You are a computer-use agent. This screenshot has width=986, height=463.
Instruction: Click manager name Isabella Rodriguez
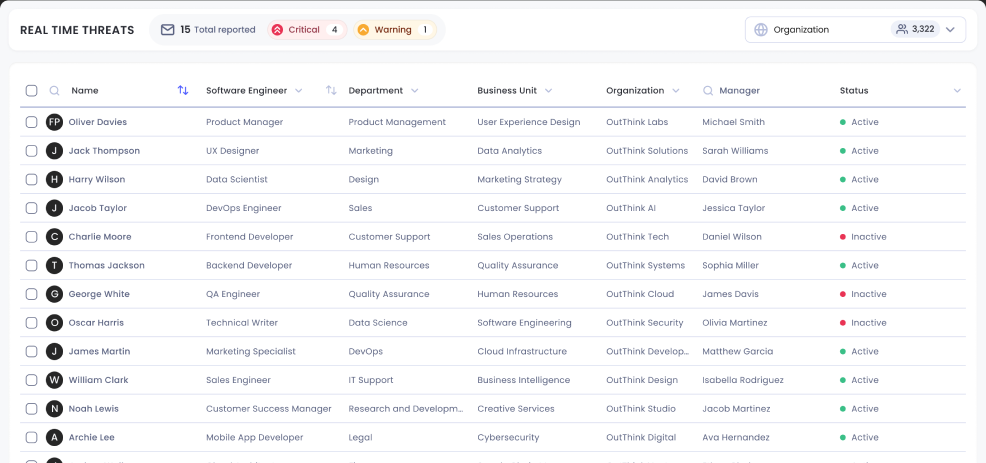[x=743, y=380]
